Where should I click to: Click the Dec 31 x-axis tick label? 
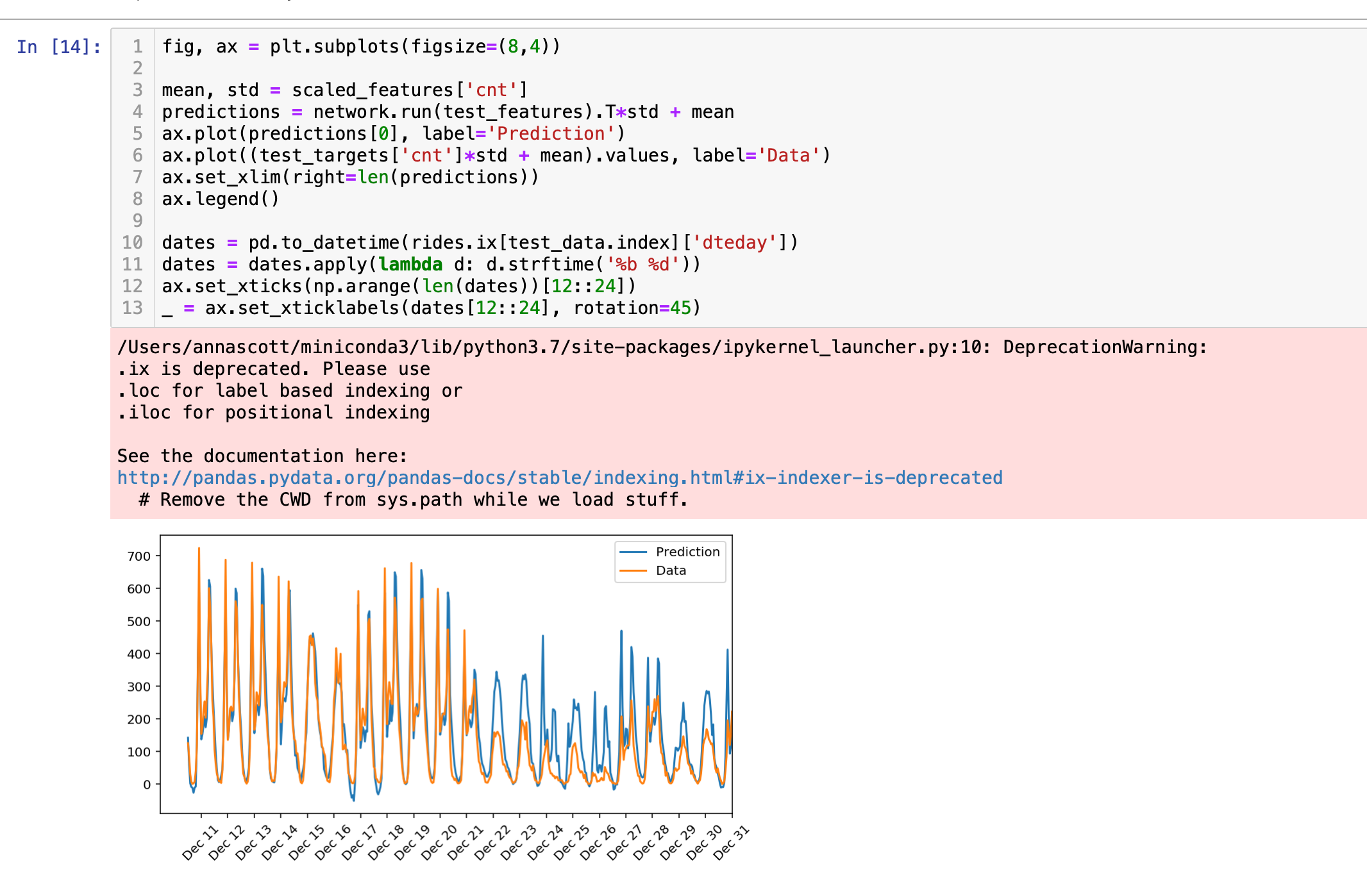(731, 843)
